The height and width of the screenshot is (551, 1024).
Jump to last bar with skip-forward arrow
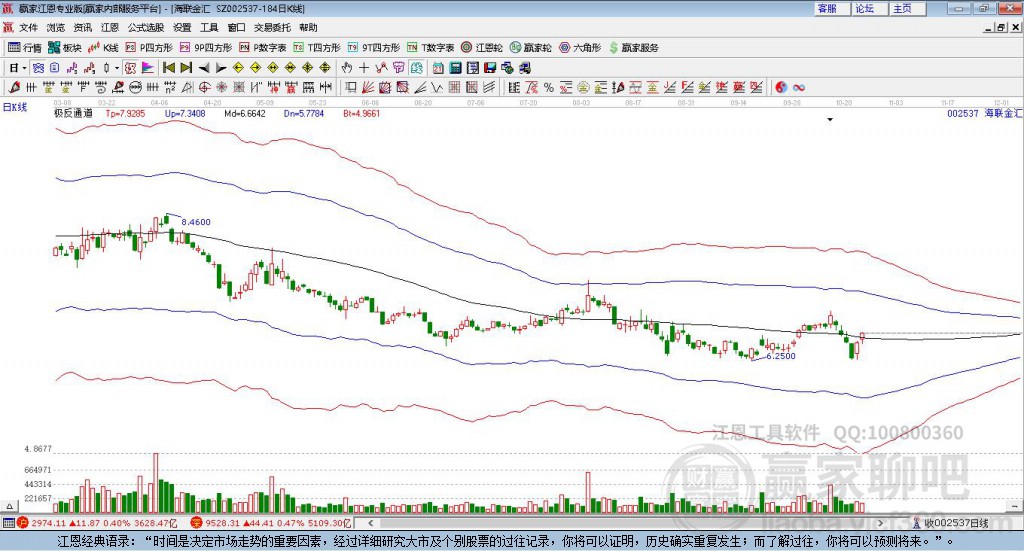tap(186, 67)
